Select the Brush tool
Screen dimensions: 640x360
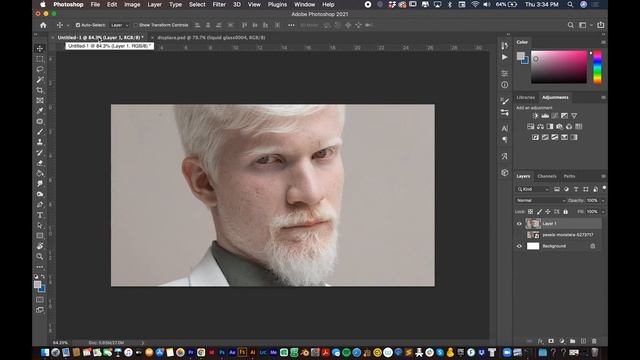40,132
